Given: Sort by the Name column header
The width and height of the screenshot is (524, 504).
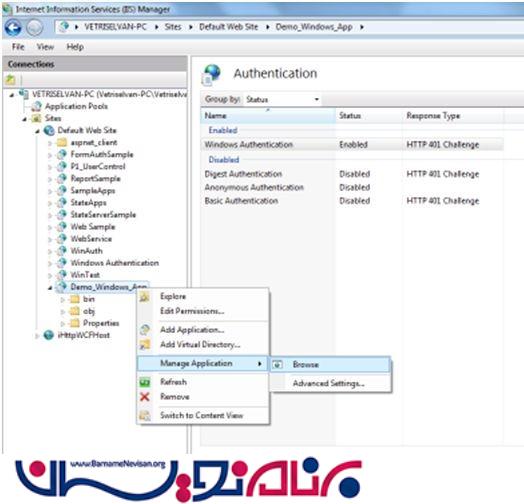Looking at the screenshot, I should pos(268,116).
